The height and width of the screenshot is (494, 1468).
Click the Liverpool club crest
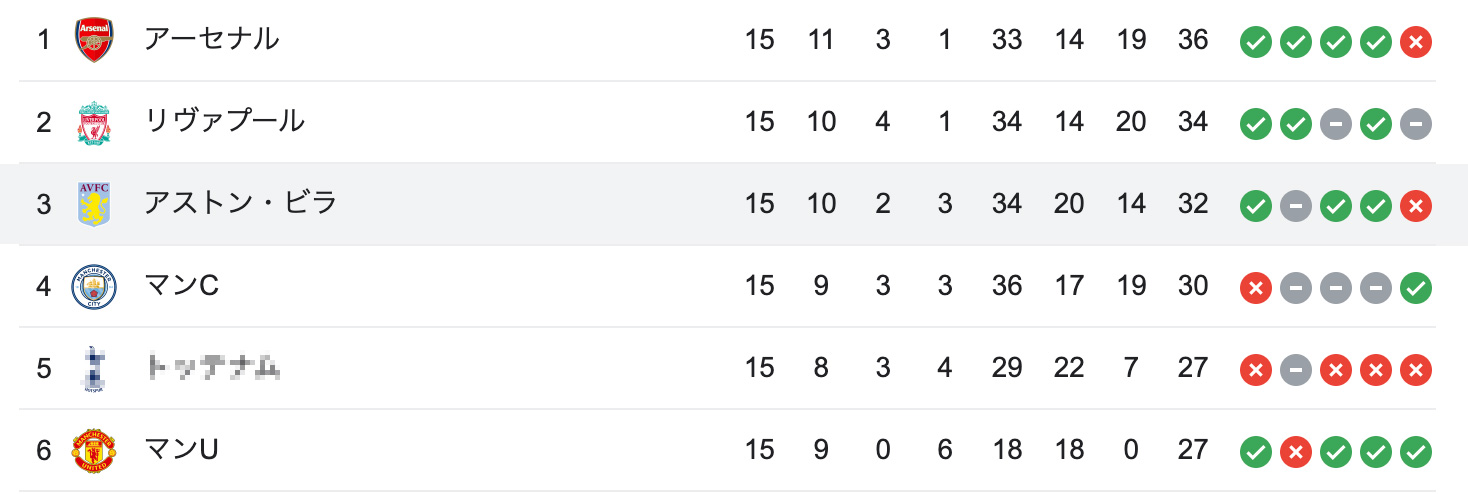click(x=95, y=122)
